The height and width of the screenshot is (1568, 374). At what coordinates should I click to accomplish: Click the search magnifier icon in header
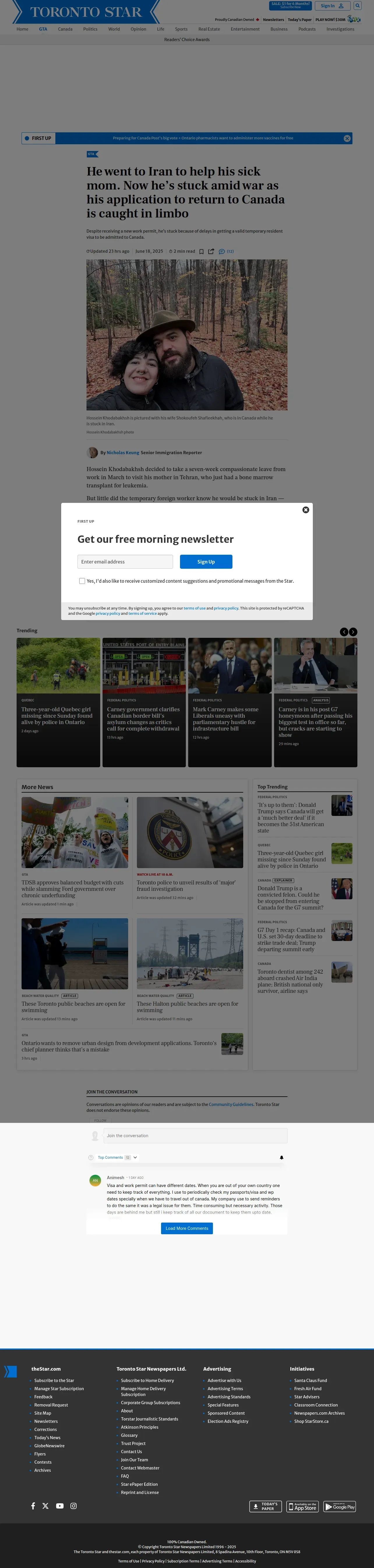[358, 6]
